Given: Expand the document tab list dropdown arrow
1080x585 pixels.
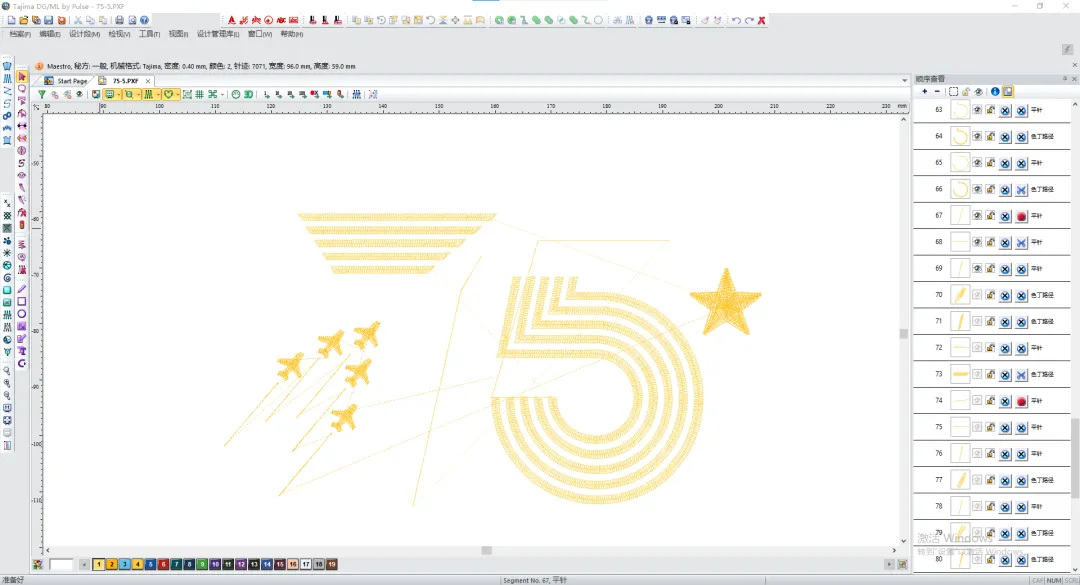Looking at the screenshot, I should [904, 81].
